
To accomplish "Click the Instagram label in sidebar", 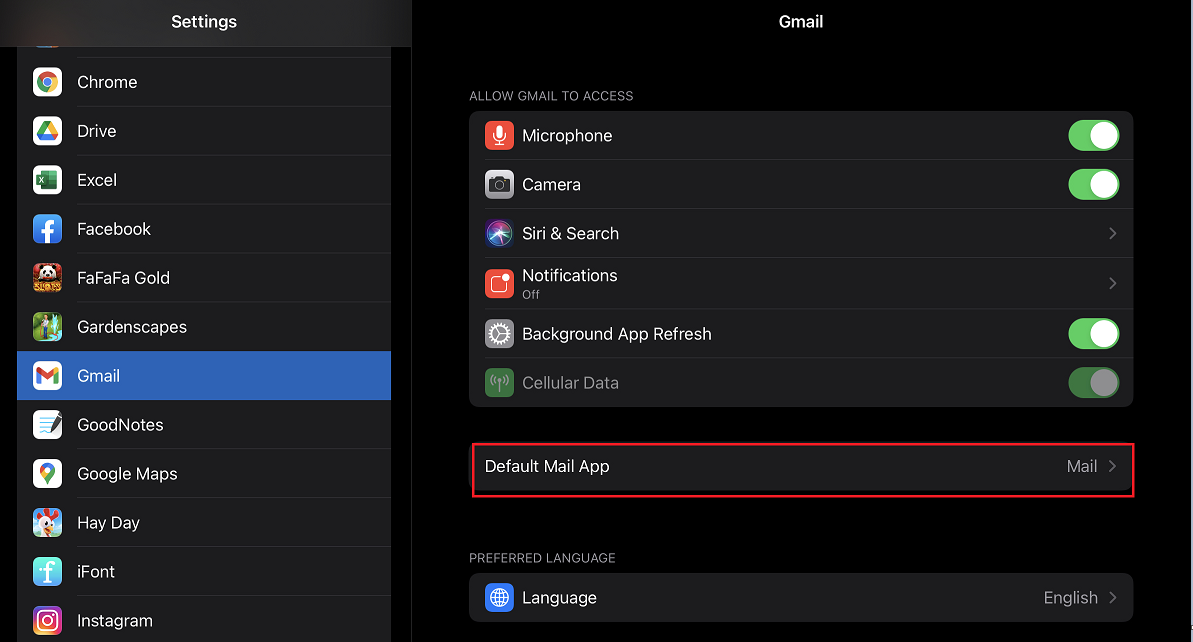I will point(115,621).
